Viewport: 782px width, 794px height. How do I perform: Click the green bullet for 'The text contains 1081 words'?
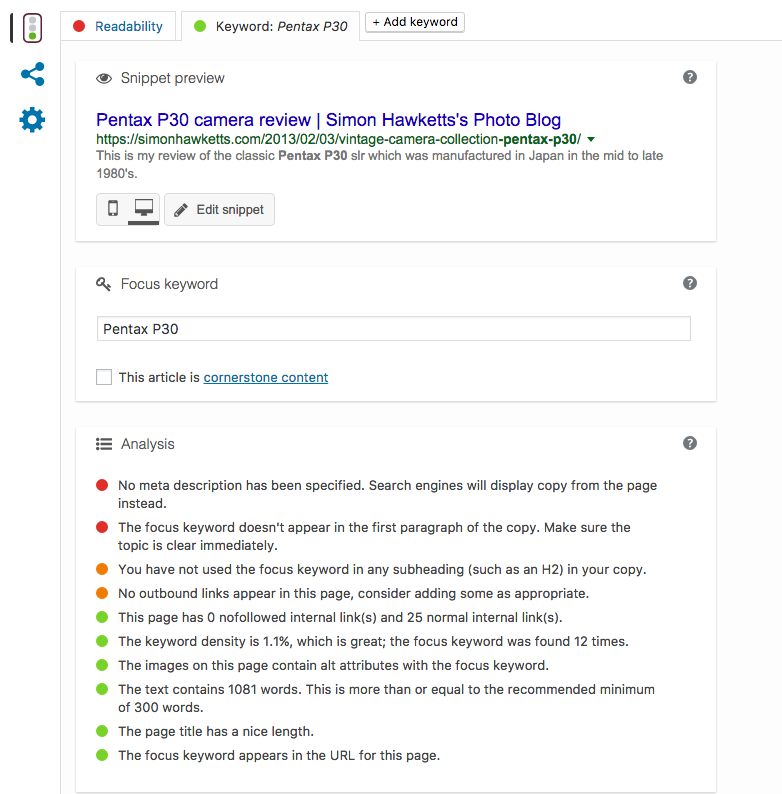click(x=102, y=689)
